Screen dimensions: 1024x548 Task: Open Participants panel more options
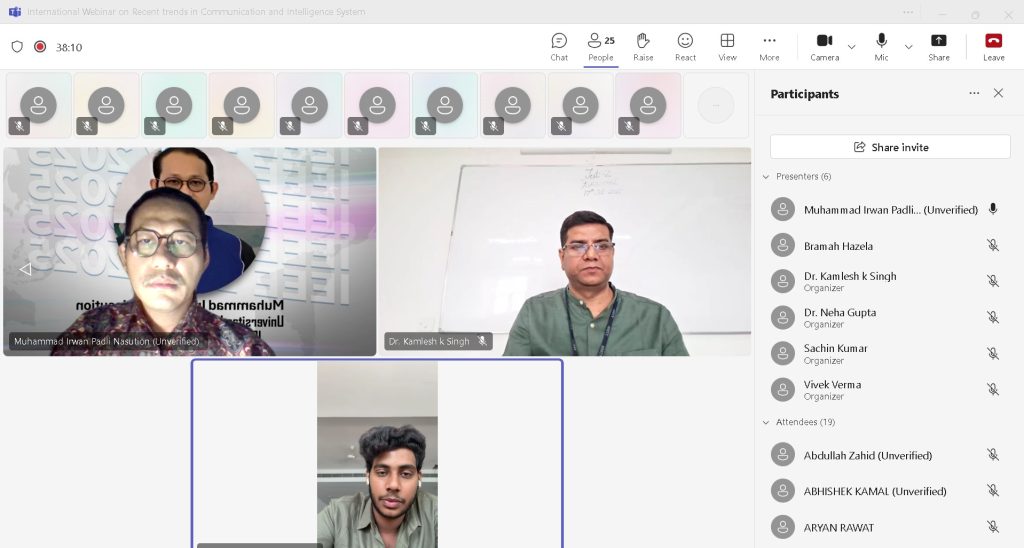(974, 93)
